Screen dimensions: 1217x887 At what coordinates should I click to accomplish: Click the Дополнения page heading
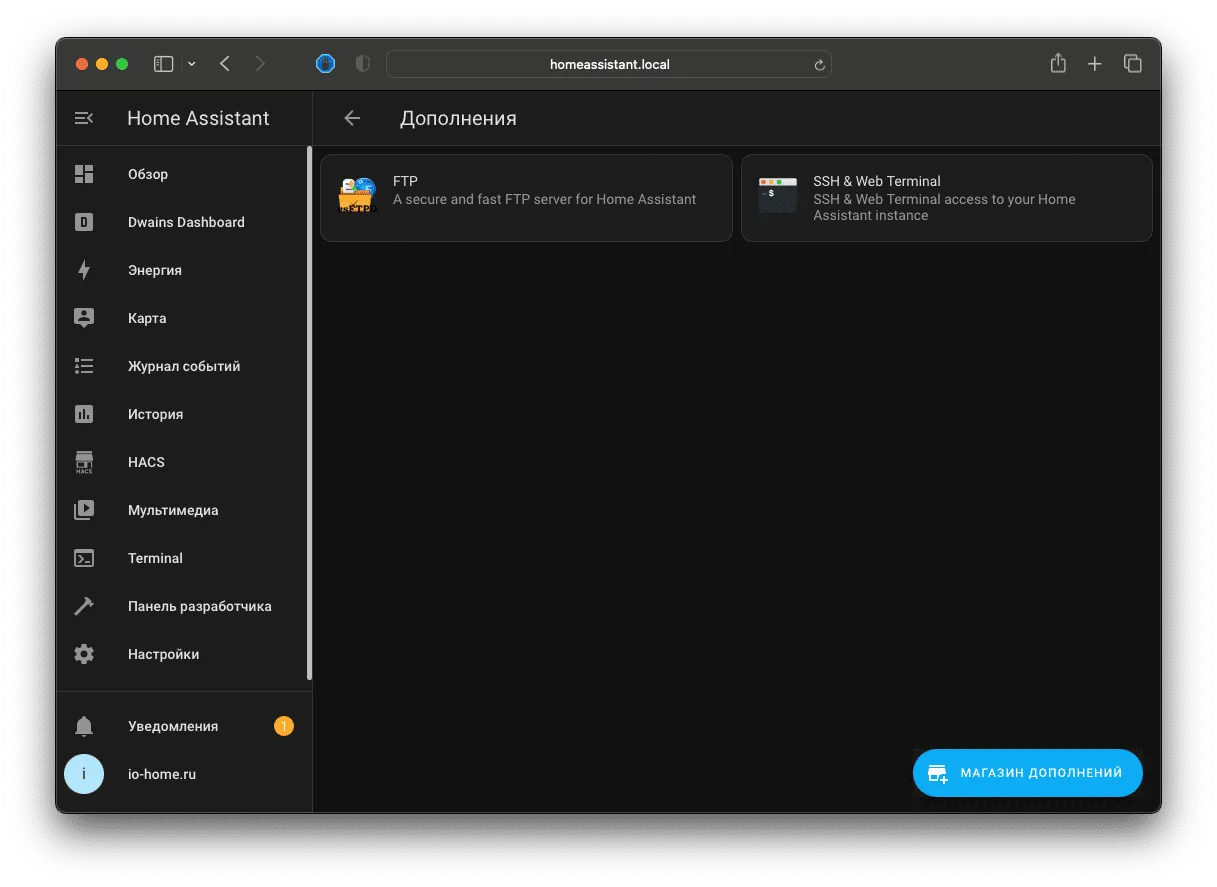458,118
